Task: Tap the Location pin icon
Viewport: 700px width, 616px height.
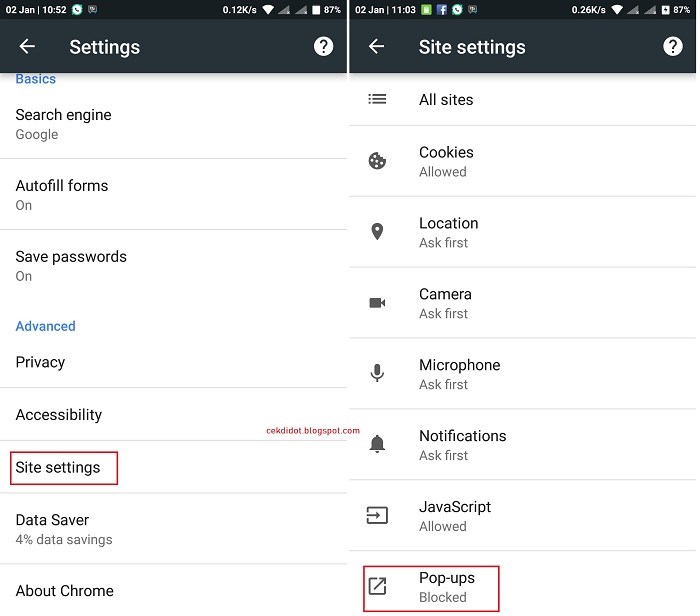Action: click(x=377, y=232)
